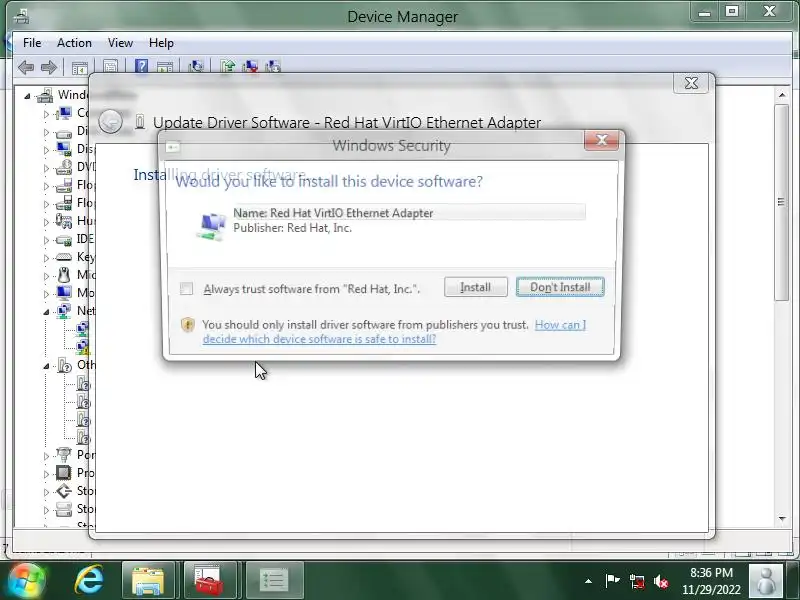The width and height of the screenshot is (800, 600).
Task: Click the Forward arrow in Device Manager toolbar
Action: tap(49, 67)
